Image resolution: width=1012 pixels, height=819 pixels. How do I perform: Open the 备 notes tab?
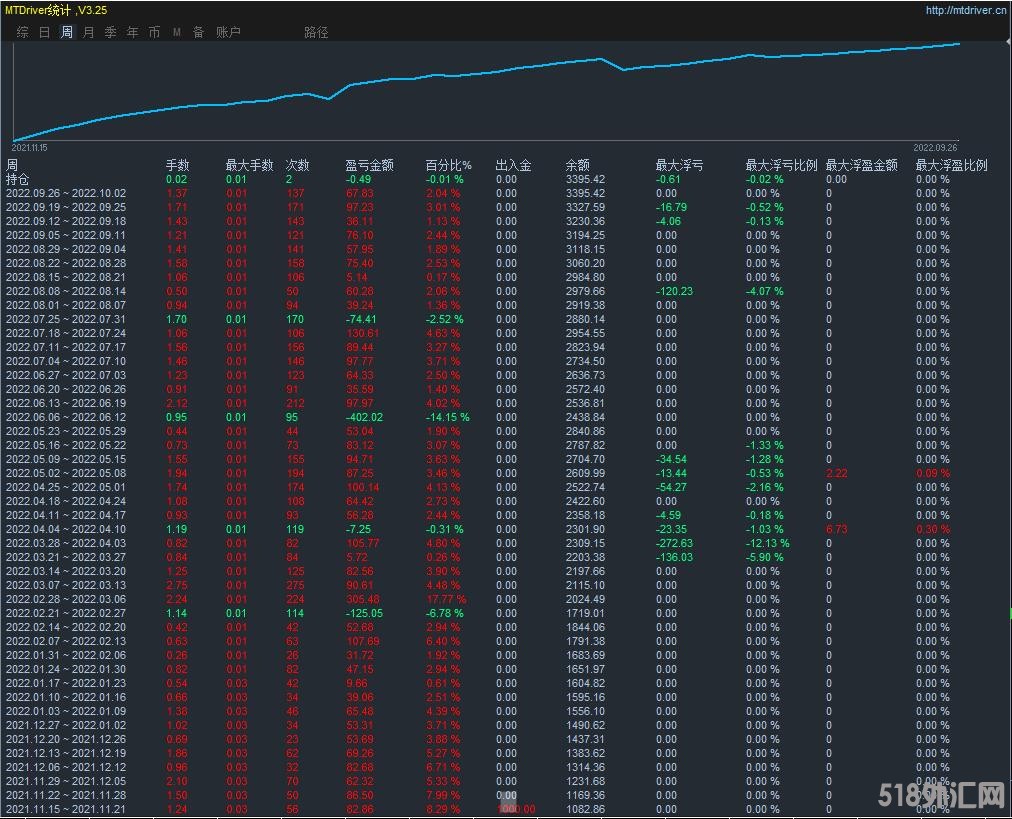tap(198, 32)
